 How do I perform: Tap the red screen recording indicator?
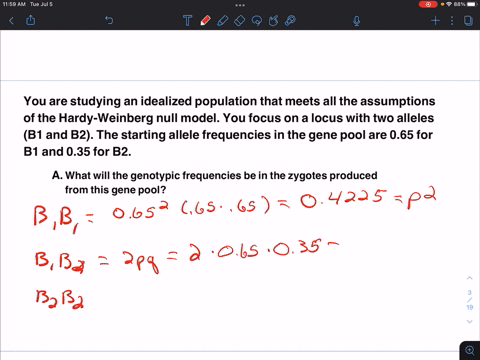(428, 4)
